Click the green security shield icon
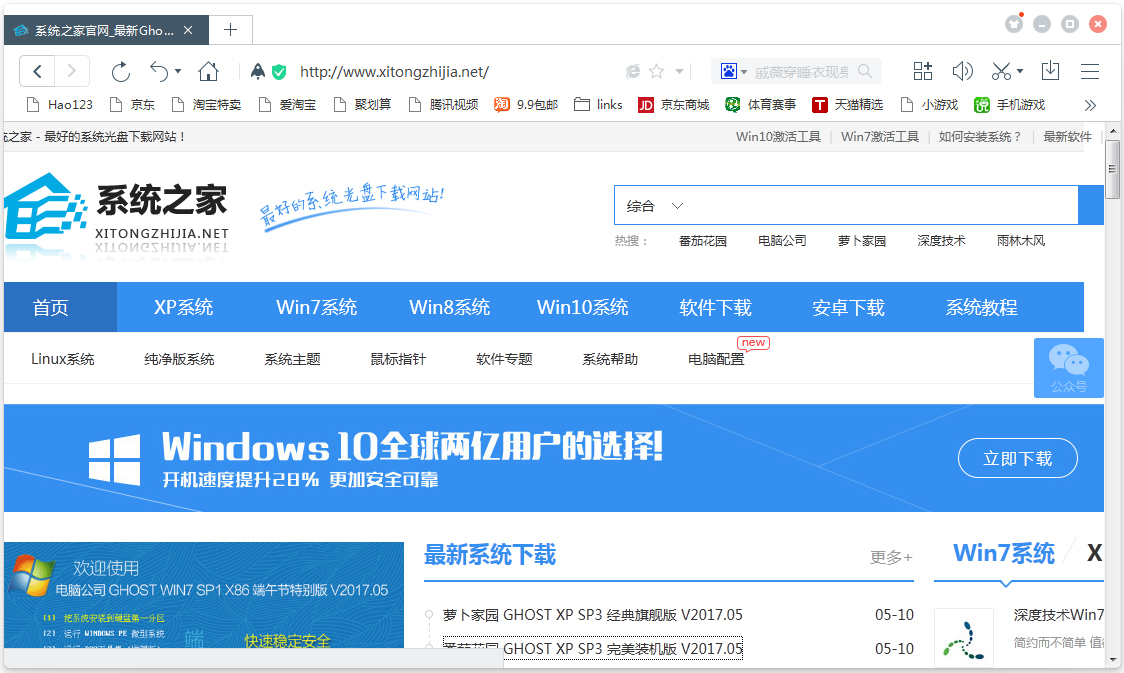 coord(280,72)
